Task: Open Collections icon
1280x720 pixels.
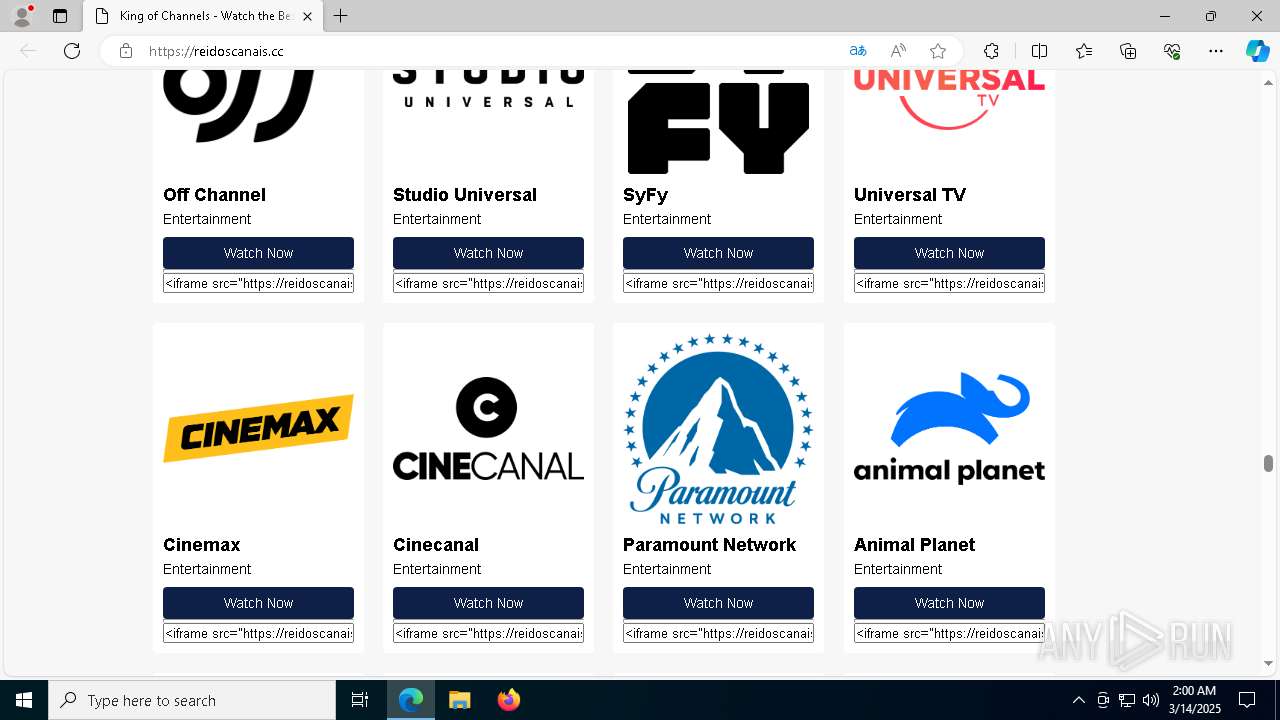Action: pyautogui.click(x=1128, y=51)
